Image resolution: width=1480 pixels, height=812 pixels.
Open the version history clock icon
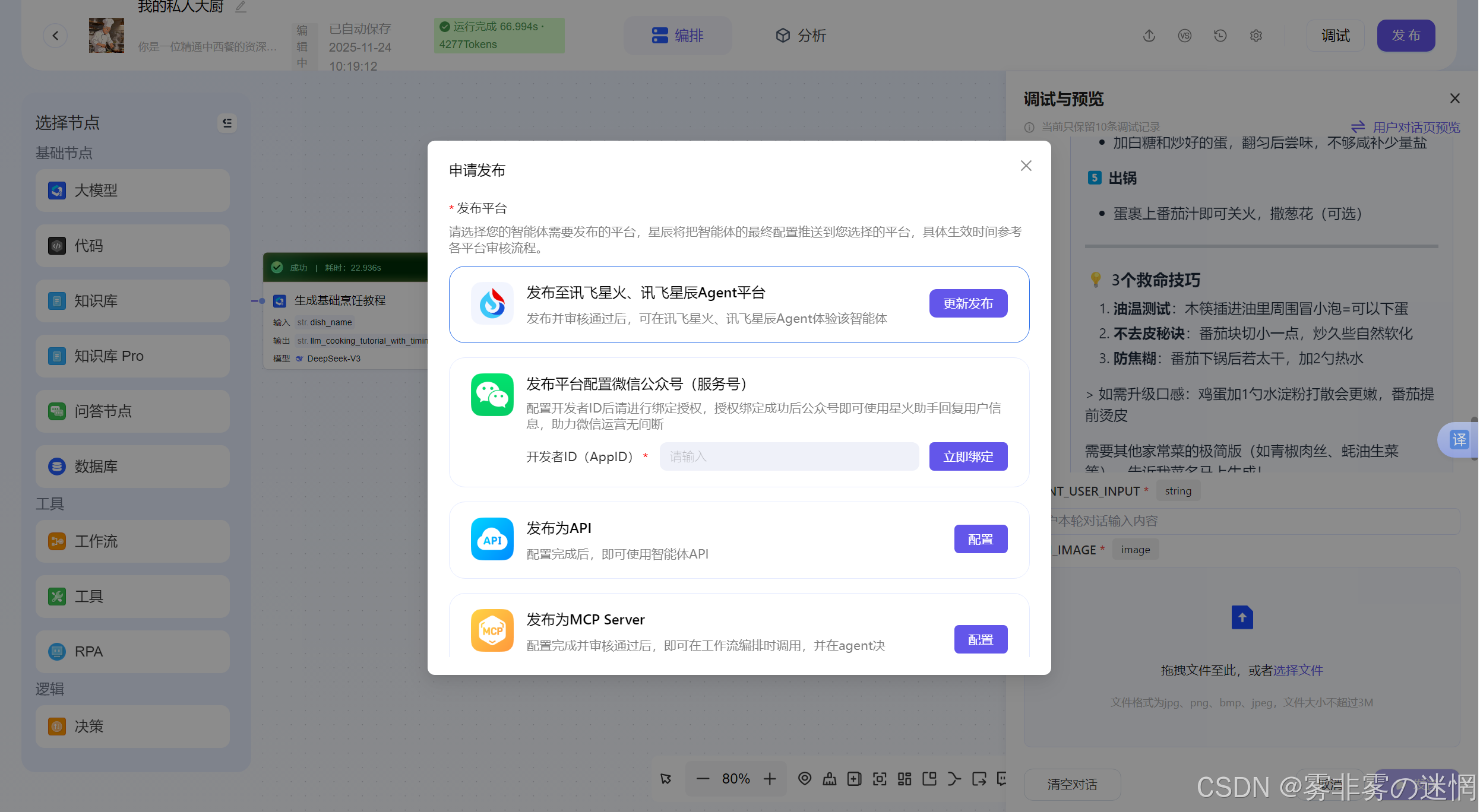point(1220,36)
